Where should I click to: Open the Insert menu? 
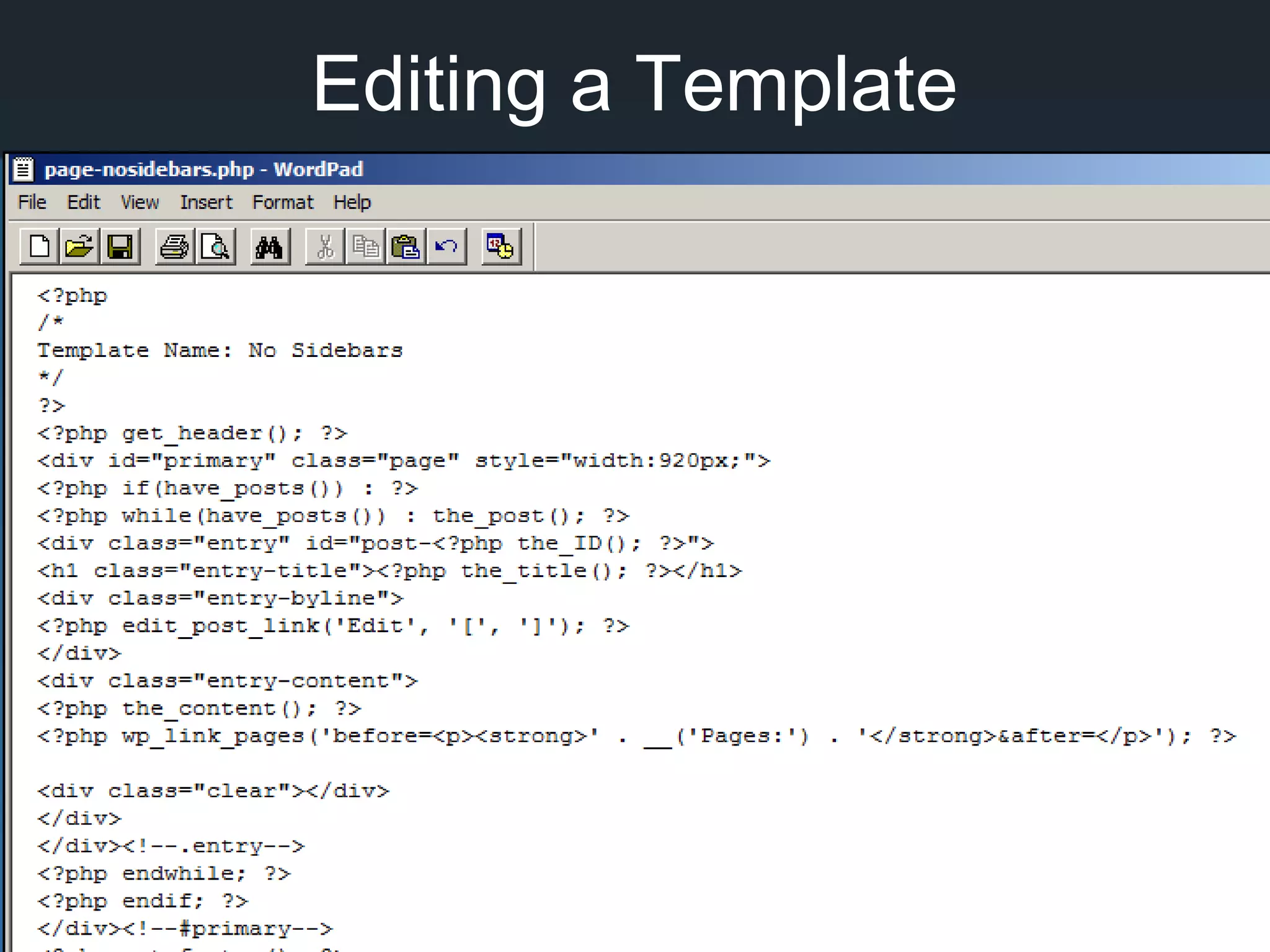(206, 202)
